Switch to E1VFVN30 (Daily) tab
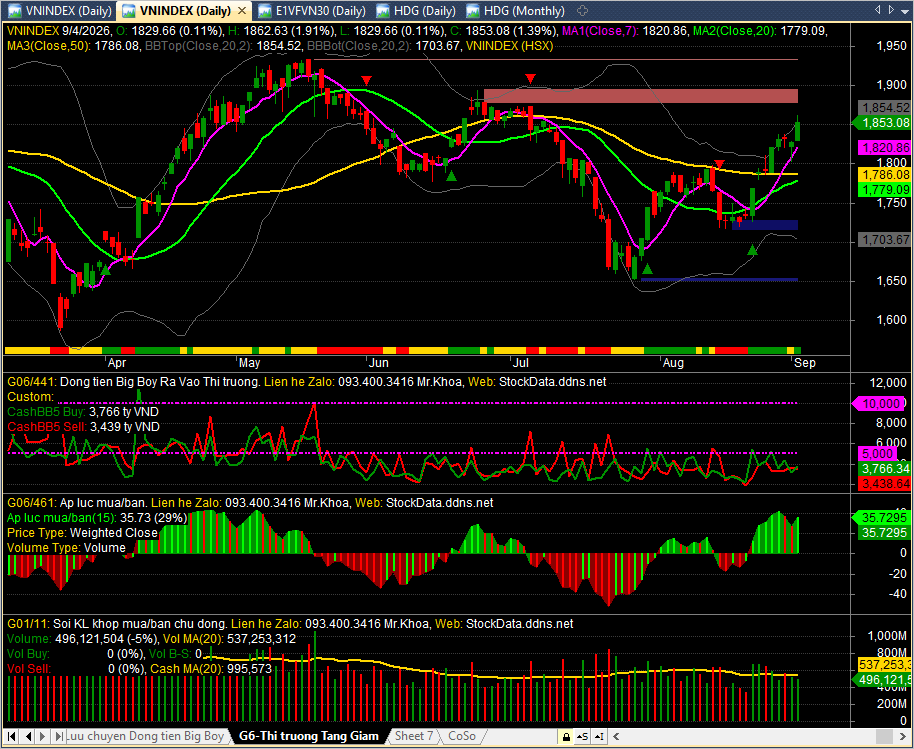This screenshot has width=914, height=749. click(312, 10)
